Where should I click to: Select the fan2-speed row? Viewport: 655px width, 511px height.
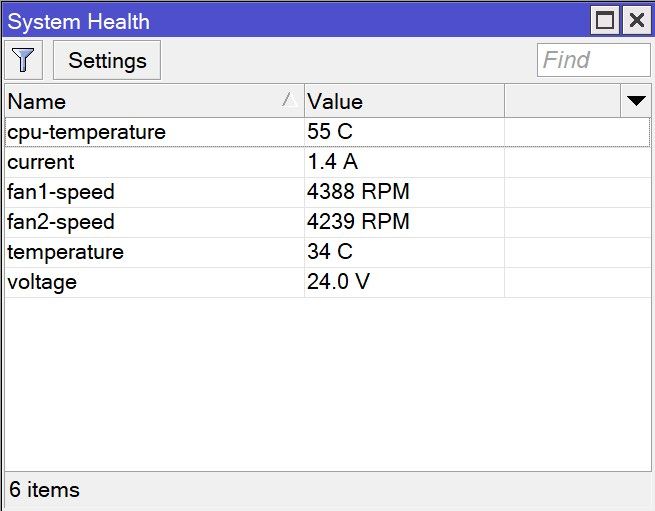[61, 222]
